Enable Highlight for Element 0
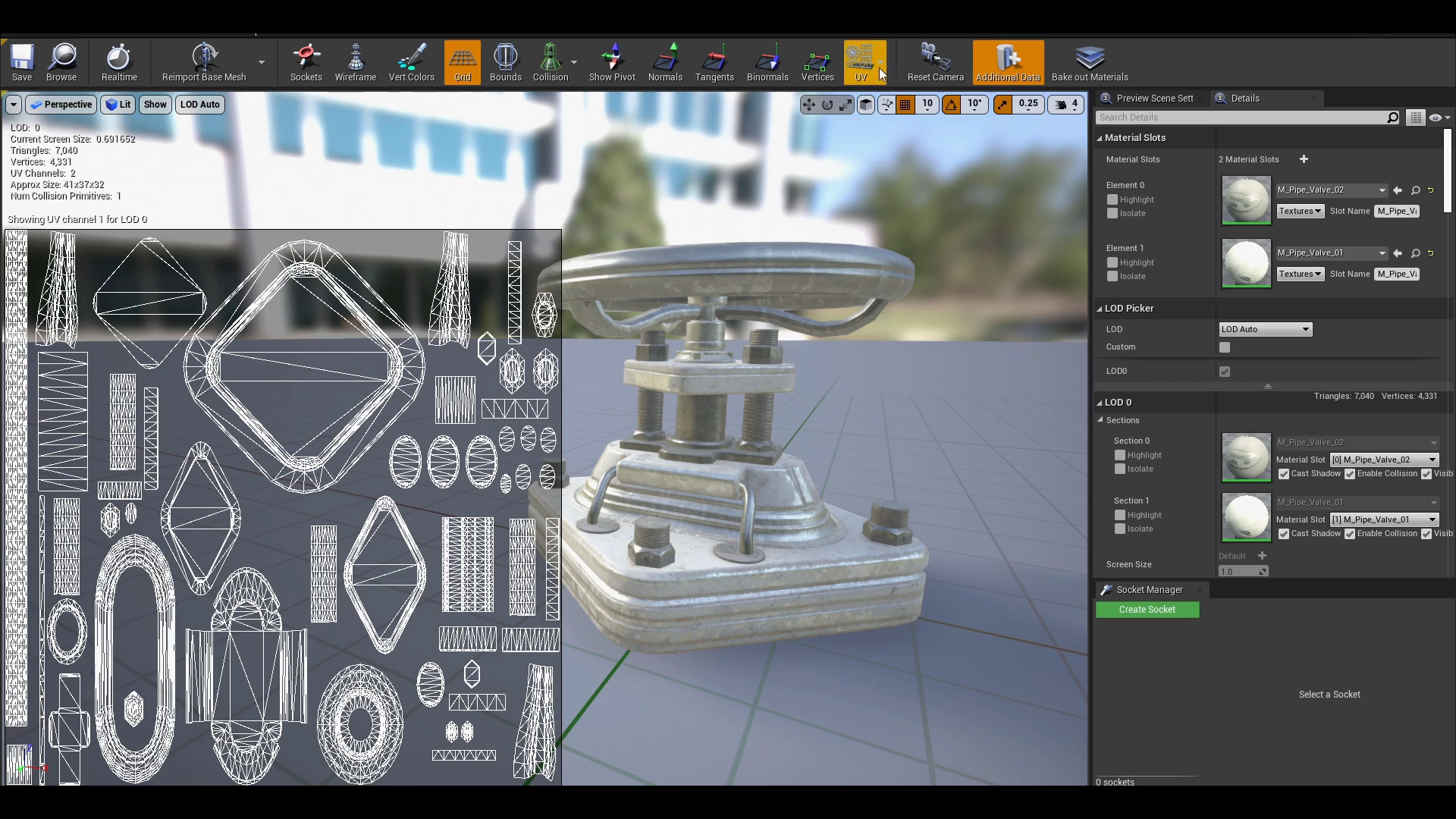Viewport: 1456px width, 819px height. coord(1112,199)
